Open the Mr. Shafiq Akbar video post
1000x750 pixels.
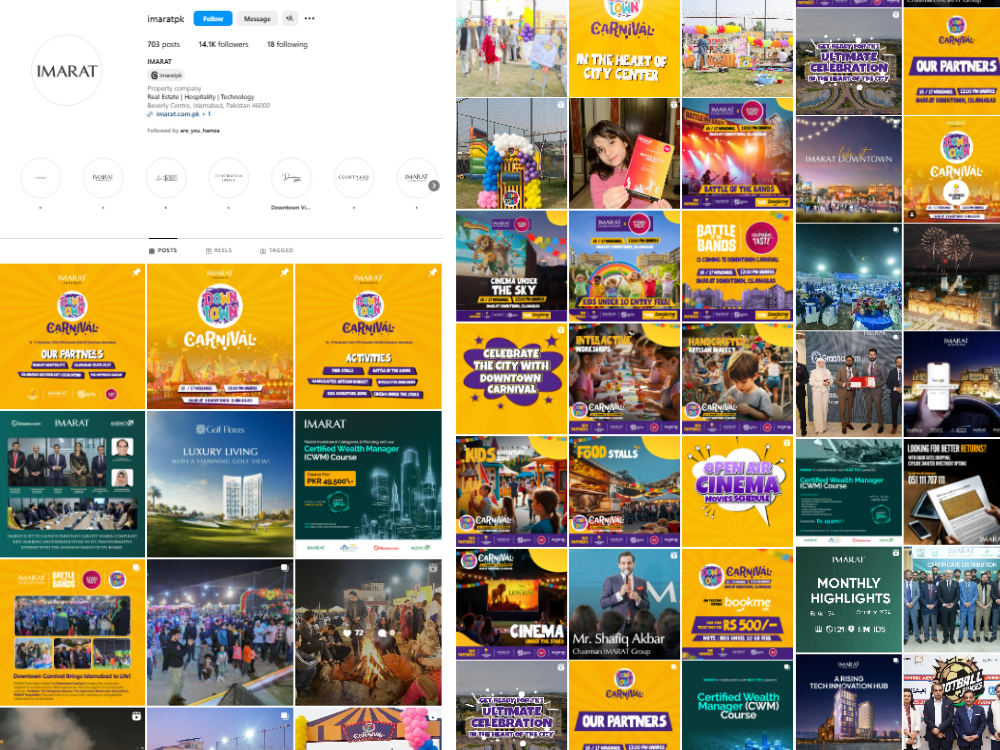[x=624, y=604]
